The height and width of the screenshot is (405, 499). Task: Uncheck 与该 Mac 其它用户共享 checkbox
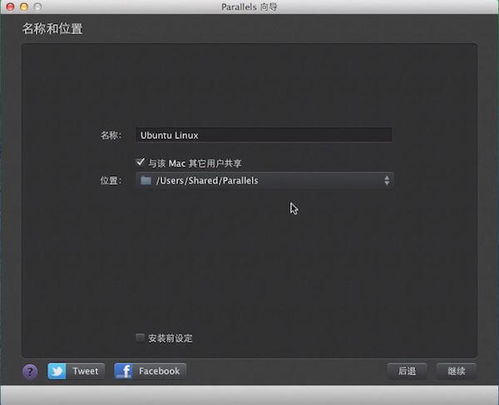pos(140,162)
